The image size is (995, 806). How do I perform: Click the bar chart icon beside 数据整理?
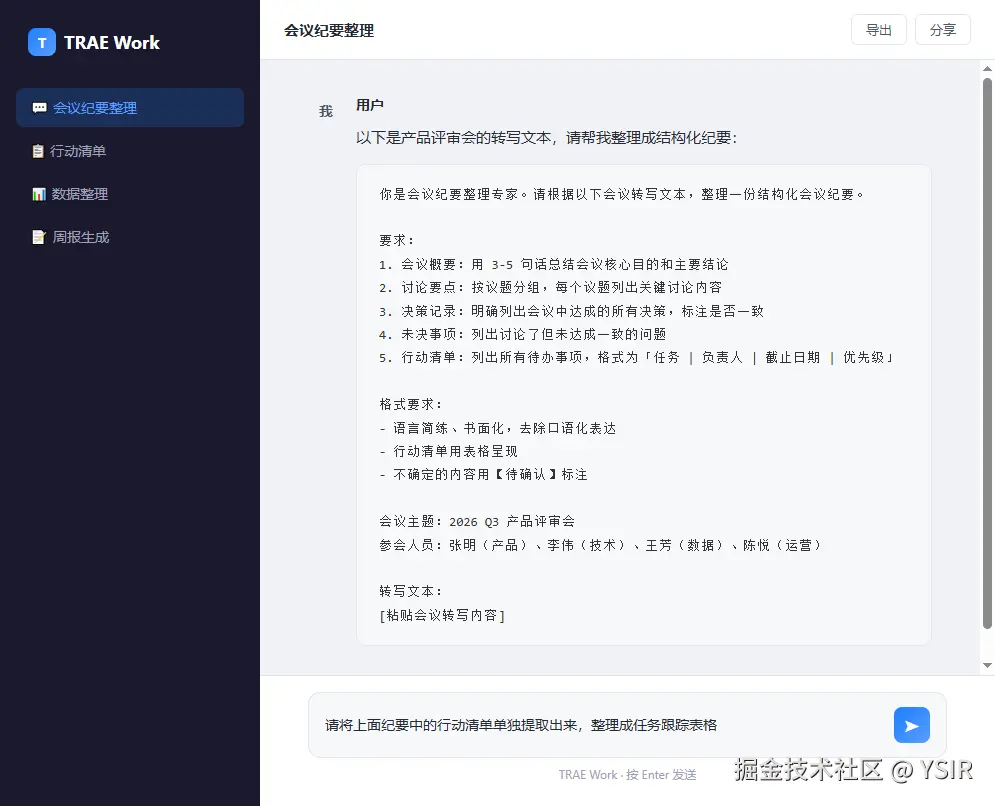[39, 194]
